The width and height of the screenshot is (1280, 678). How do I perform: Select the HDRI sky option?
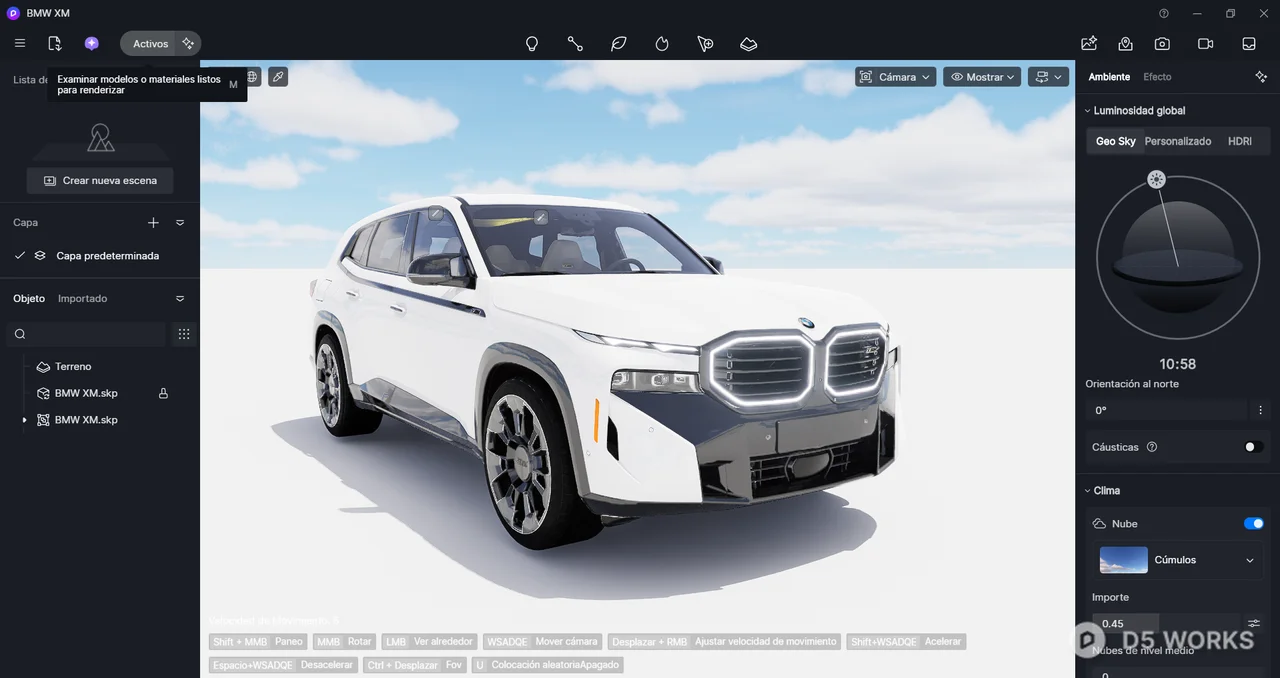pyautogui.click(x=1239, y=141)
